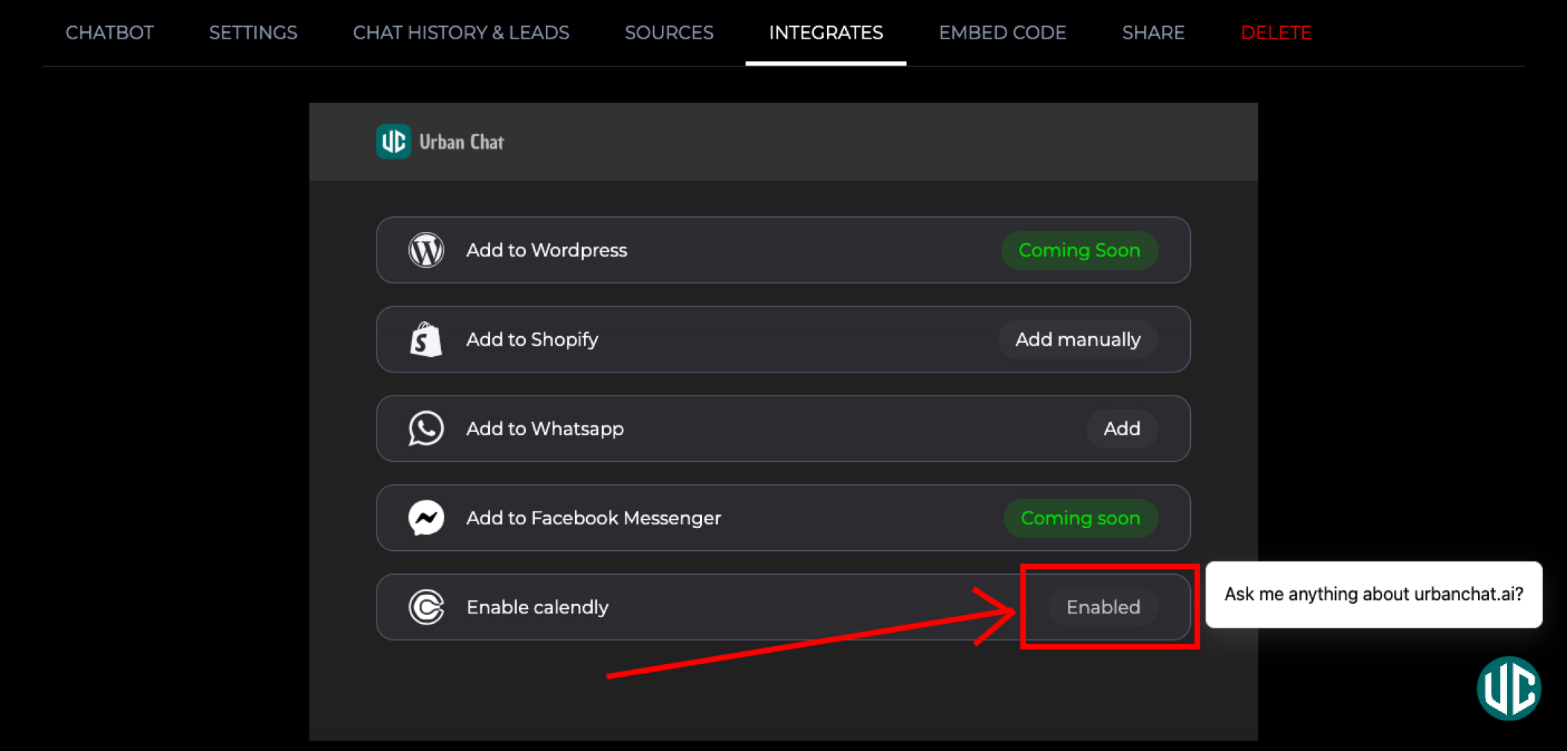Select the INTEGRATES tab
This screenshot has height=751, width=1568.
[x=826, y=33]
